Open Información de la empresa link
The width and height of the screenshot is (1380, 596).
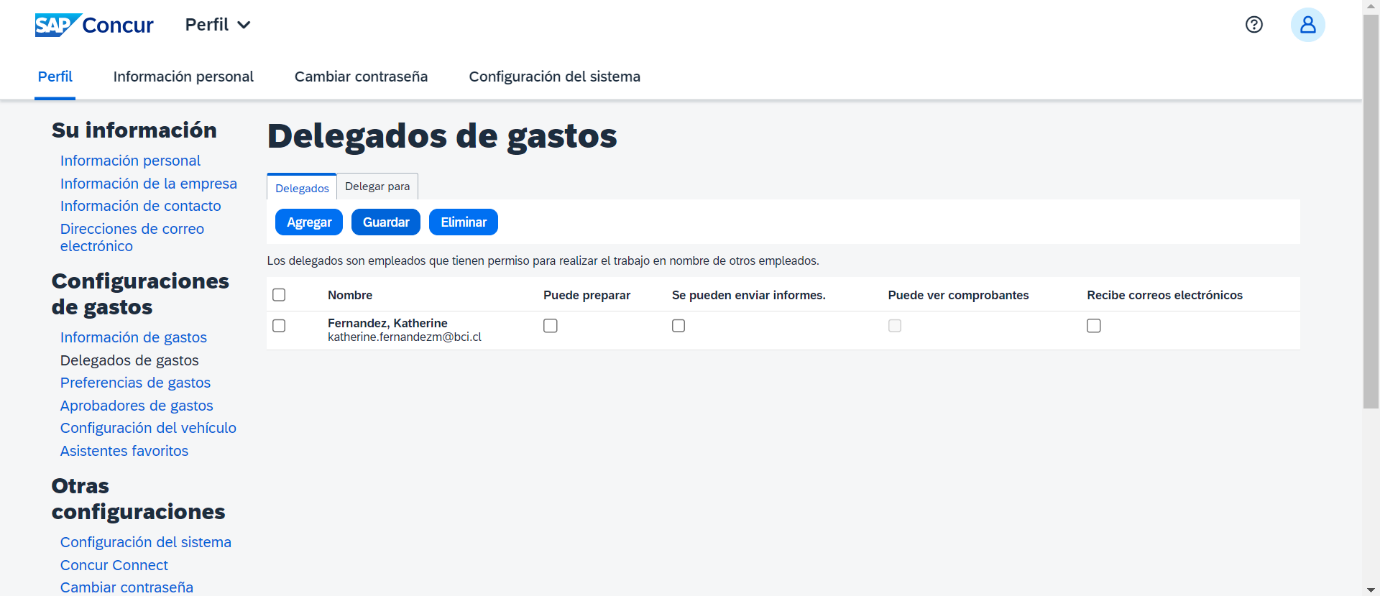click(x=149, y=184)
